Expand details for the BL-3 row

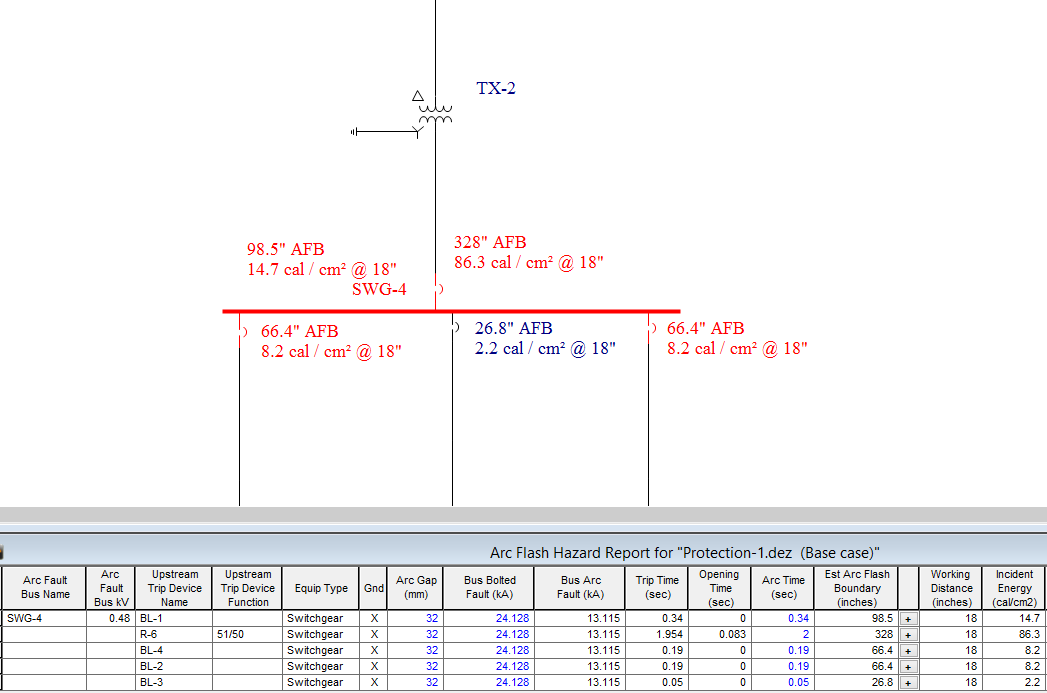[x=908, y=682]
